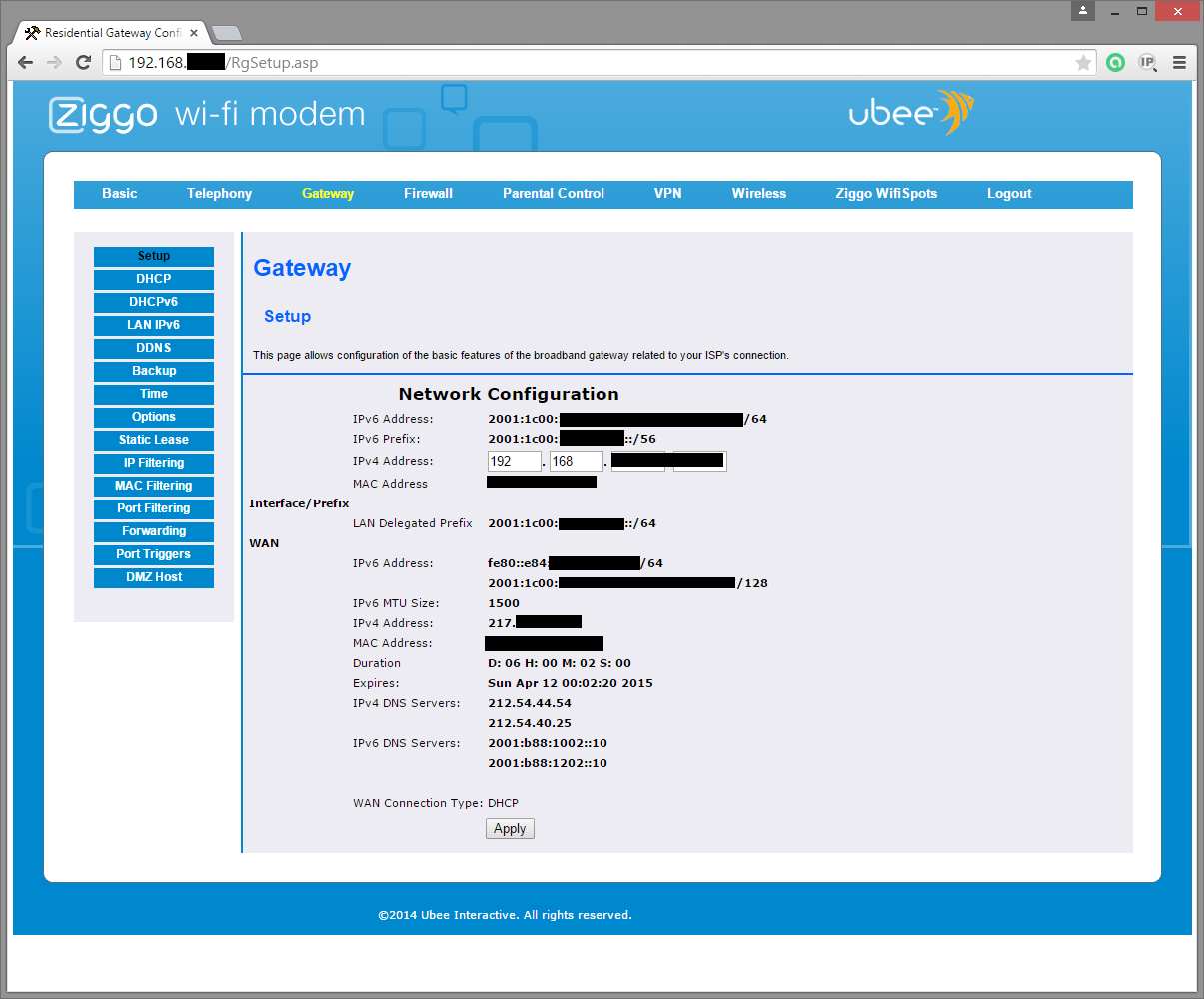
Task: Bookmark this page with the star icon
Action: click(x=1083, y=63)
